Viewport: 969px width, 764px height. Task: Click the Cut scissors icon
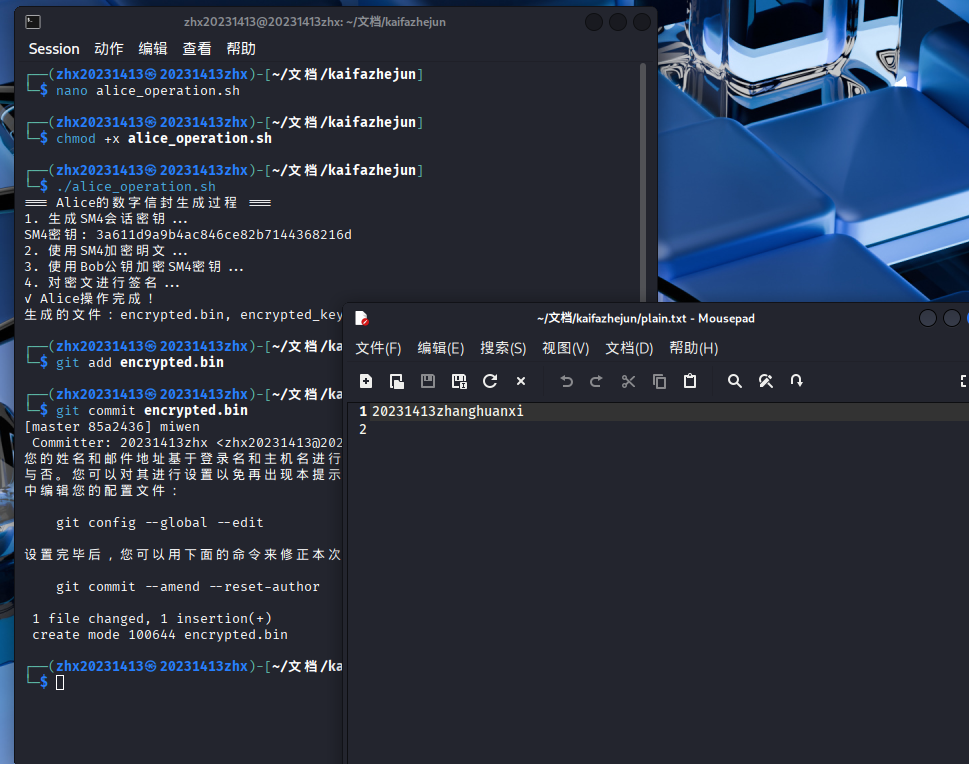(628, 381)
